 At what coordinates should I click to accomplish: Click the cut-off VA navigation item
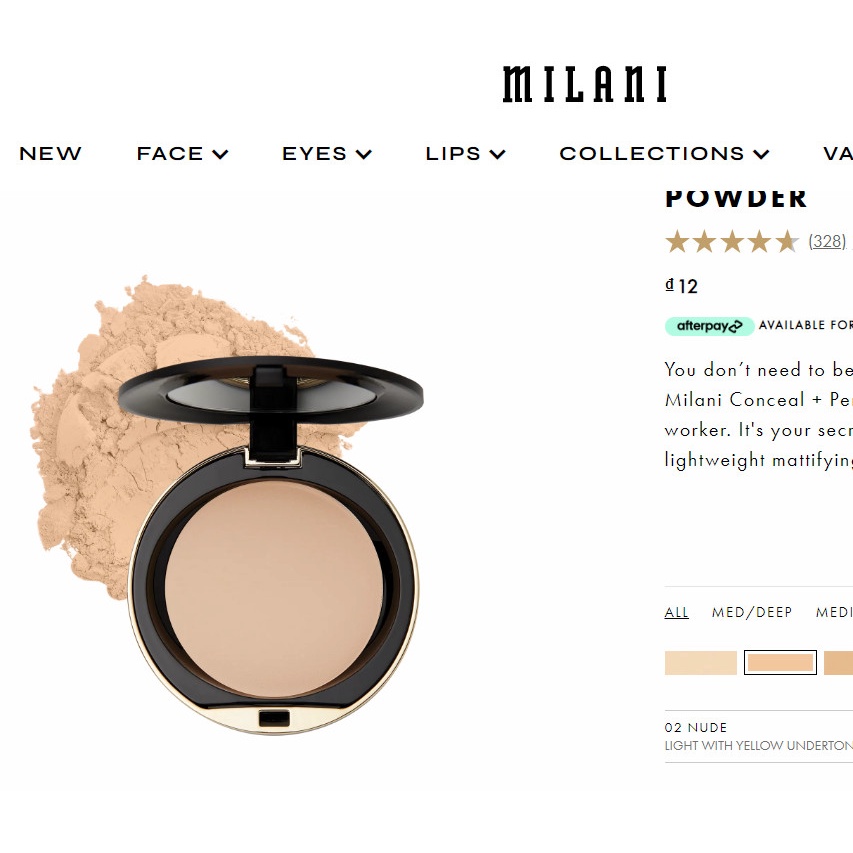tap(838, 154)
